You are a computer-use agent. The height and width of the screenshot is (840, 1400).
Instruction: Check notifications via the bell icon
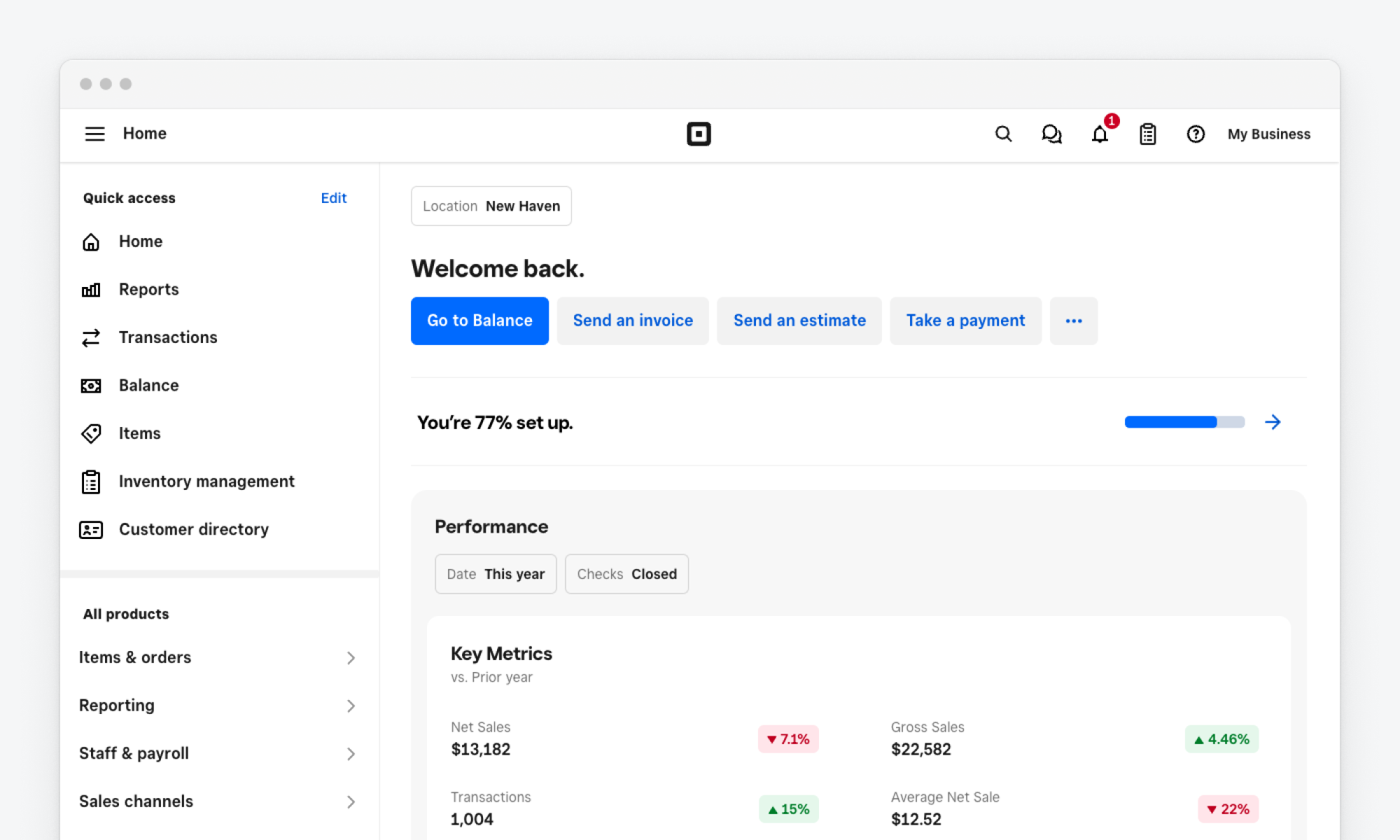coord(1100,134)
